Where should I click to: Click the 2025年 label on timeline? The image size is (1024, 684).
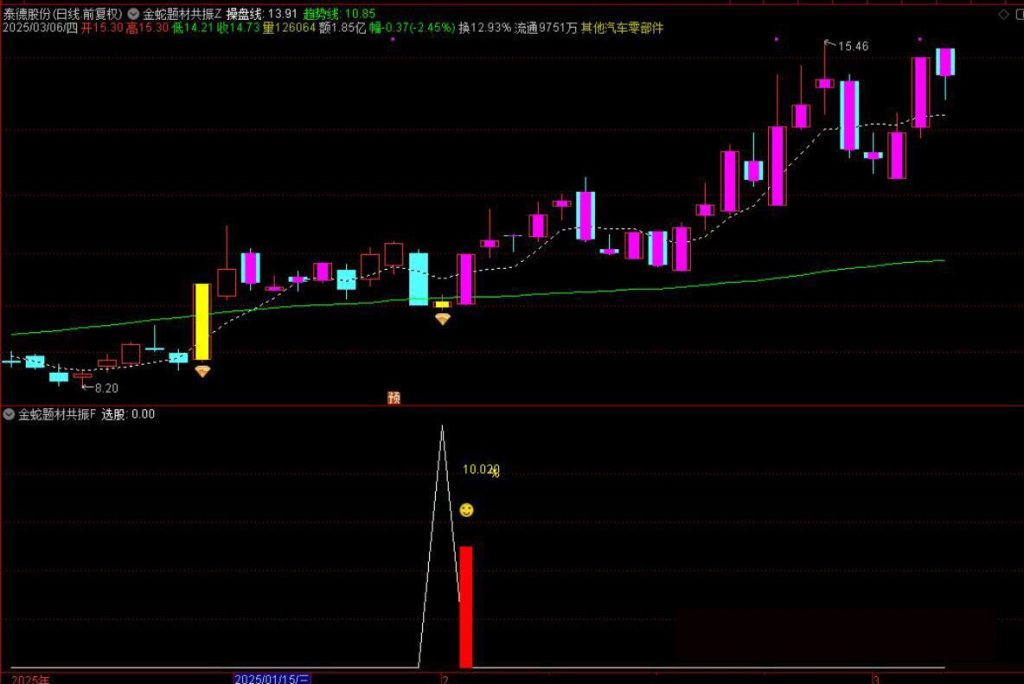[30, 677]
